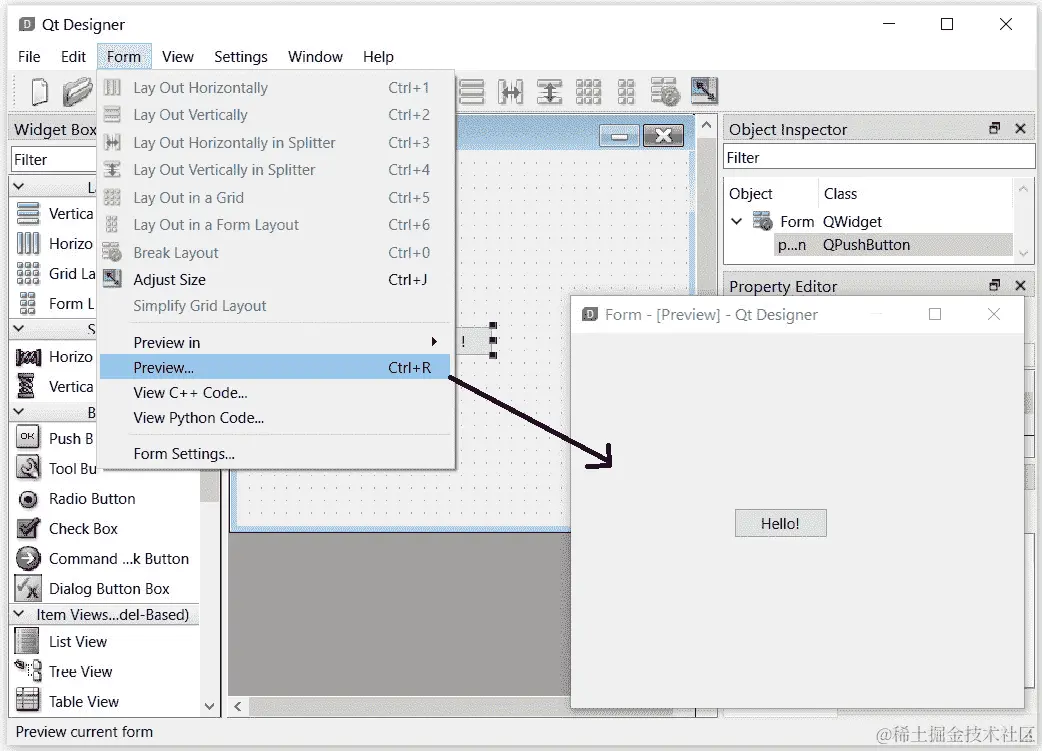
Task: Select Horizontal Spacer widget icon
Action: pyautogui.click(x=28, y=357)
